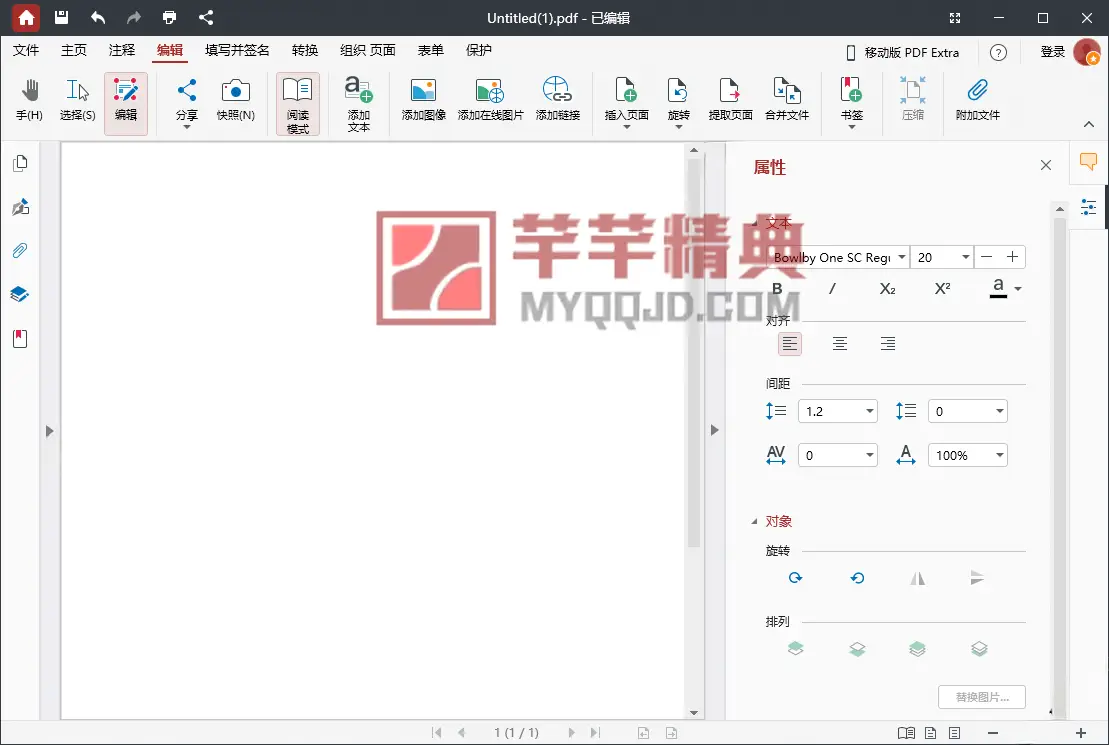
Task: Open page thumbnails panel in left sidebar
Action: pyautogui.click(x=20, y=163)
